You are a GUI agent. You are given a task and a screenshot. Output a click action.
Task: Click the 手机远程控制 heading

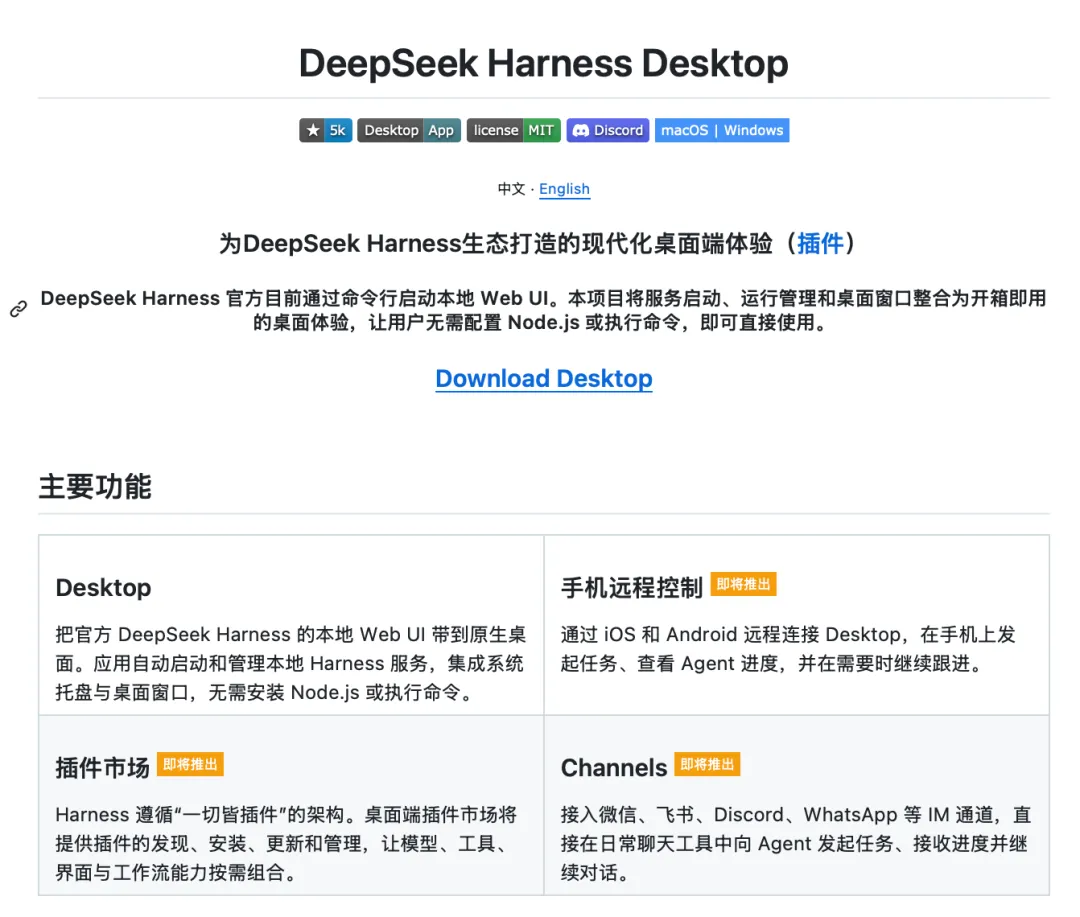[632, 588]
